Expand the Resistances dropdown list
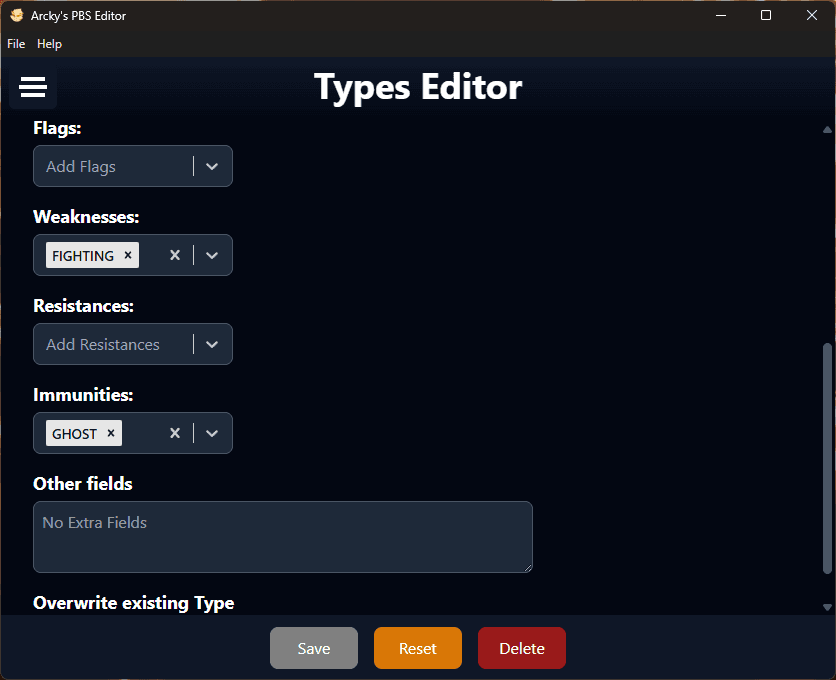The height and width of the screenshot is (680, 836). pyautogui.click(x=212, y=344)
